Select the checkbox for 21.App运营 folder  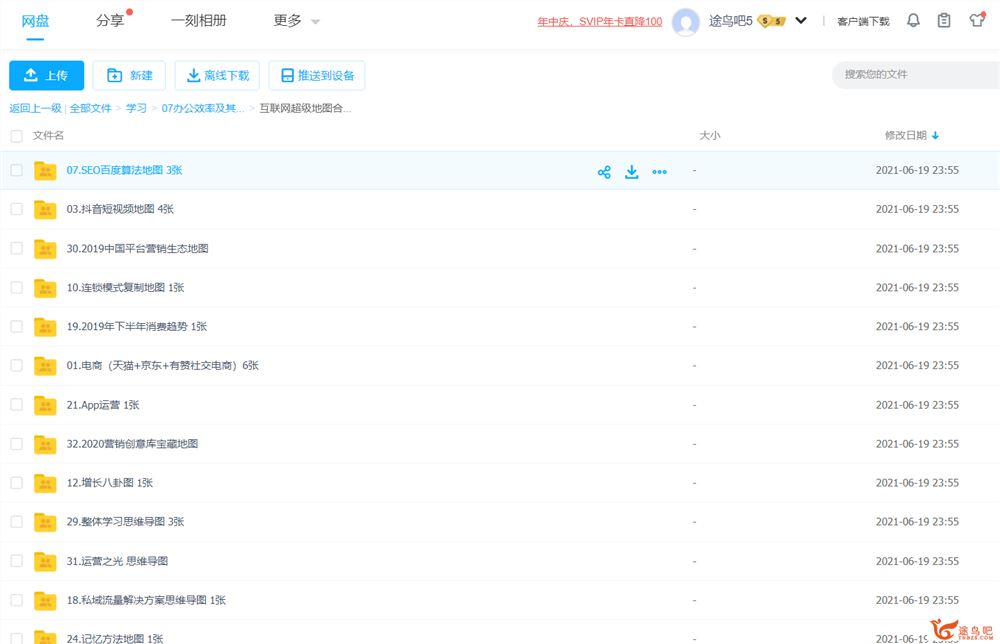pyautogui.click(x=16, y=405)
